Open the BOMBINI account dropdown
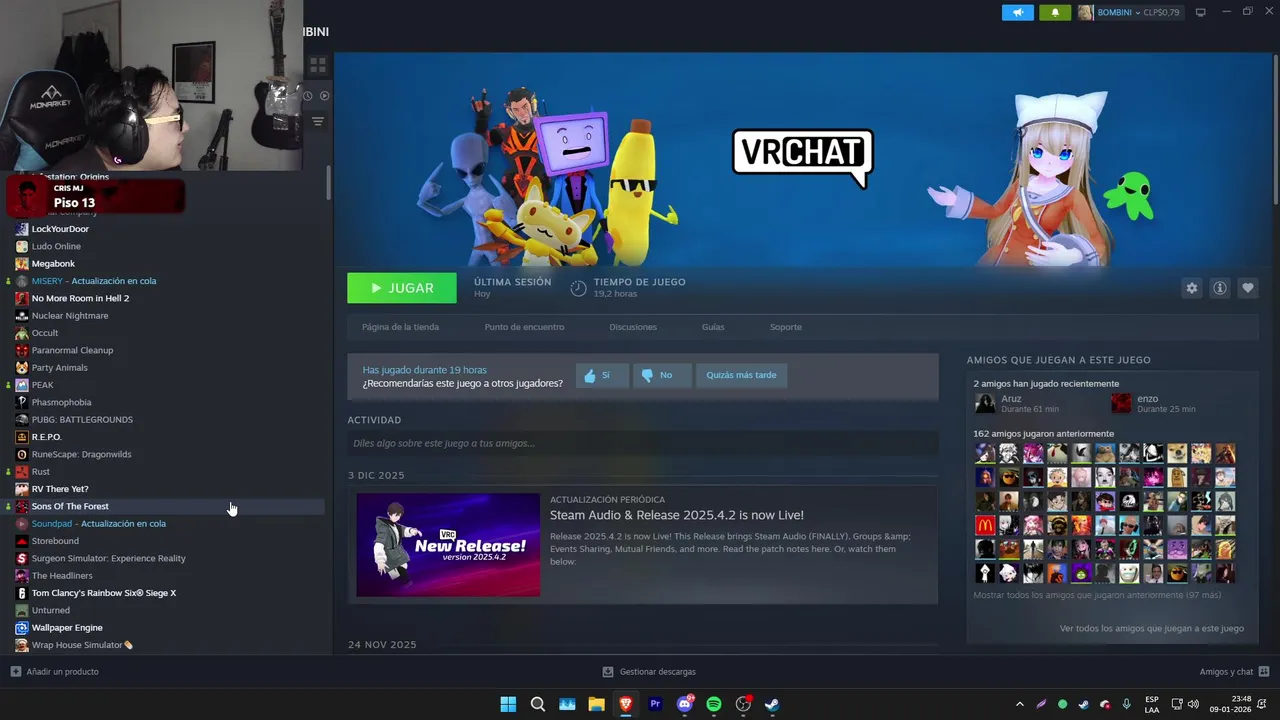Screen dimensions: 1280x720 click(x=1129, y=12)
